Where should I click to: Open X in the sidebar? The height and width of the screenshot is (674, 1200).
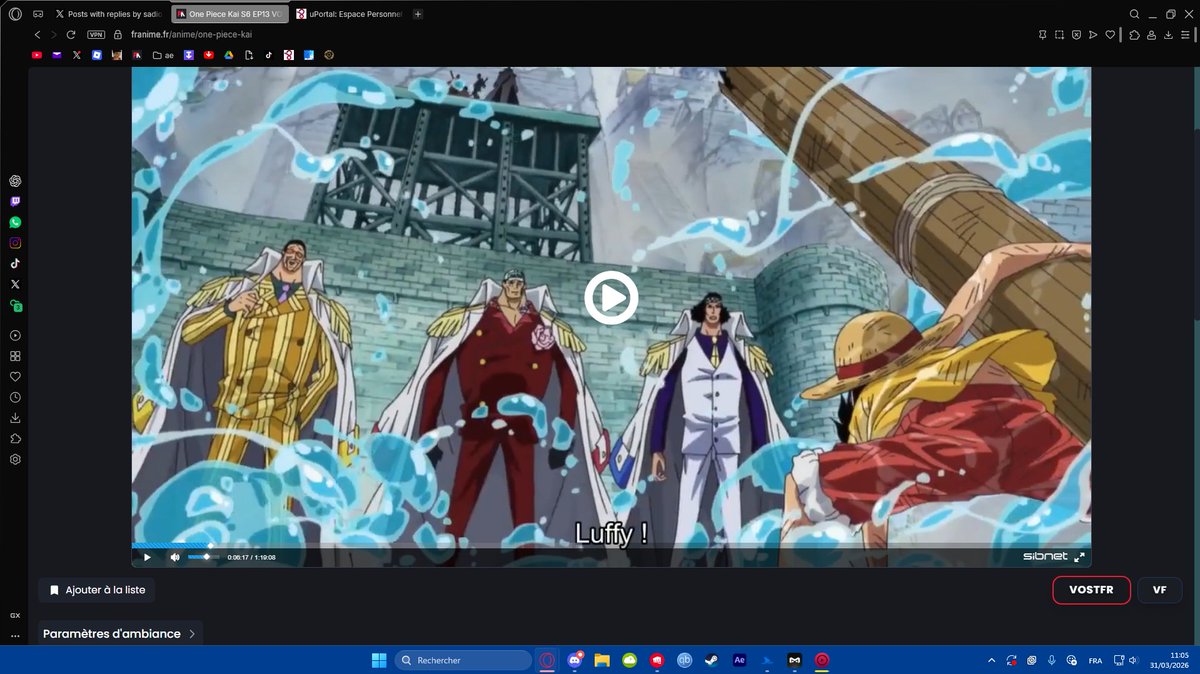click(15, 284)
